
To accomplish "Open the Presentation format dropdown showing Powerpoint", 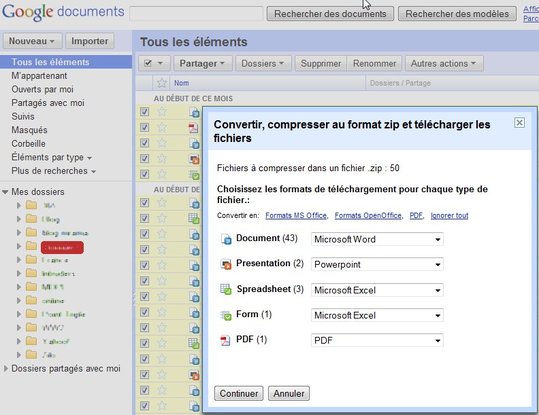I will pyautogui.click(x=377, y=264).
